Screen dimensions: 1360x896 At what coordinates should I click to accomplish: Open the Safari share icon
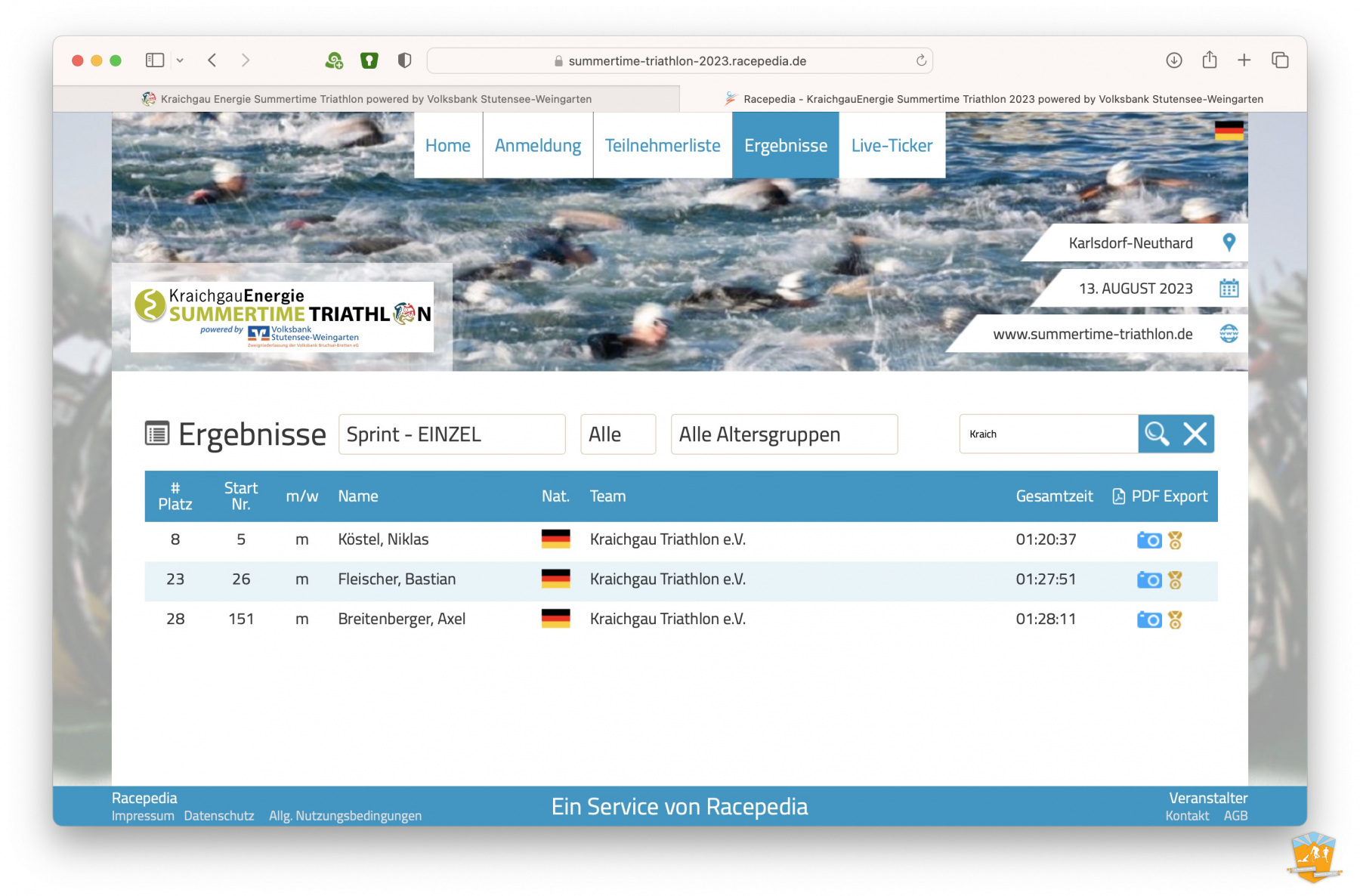click(1209, 60)
